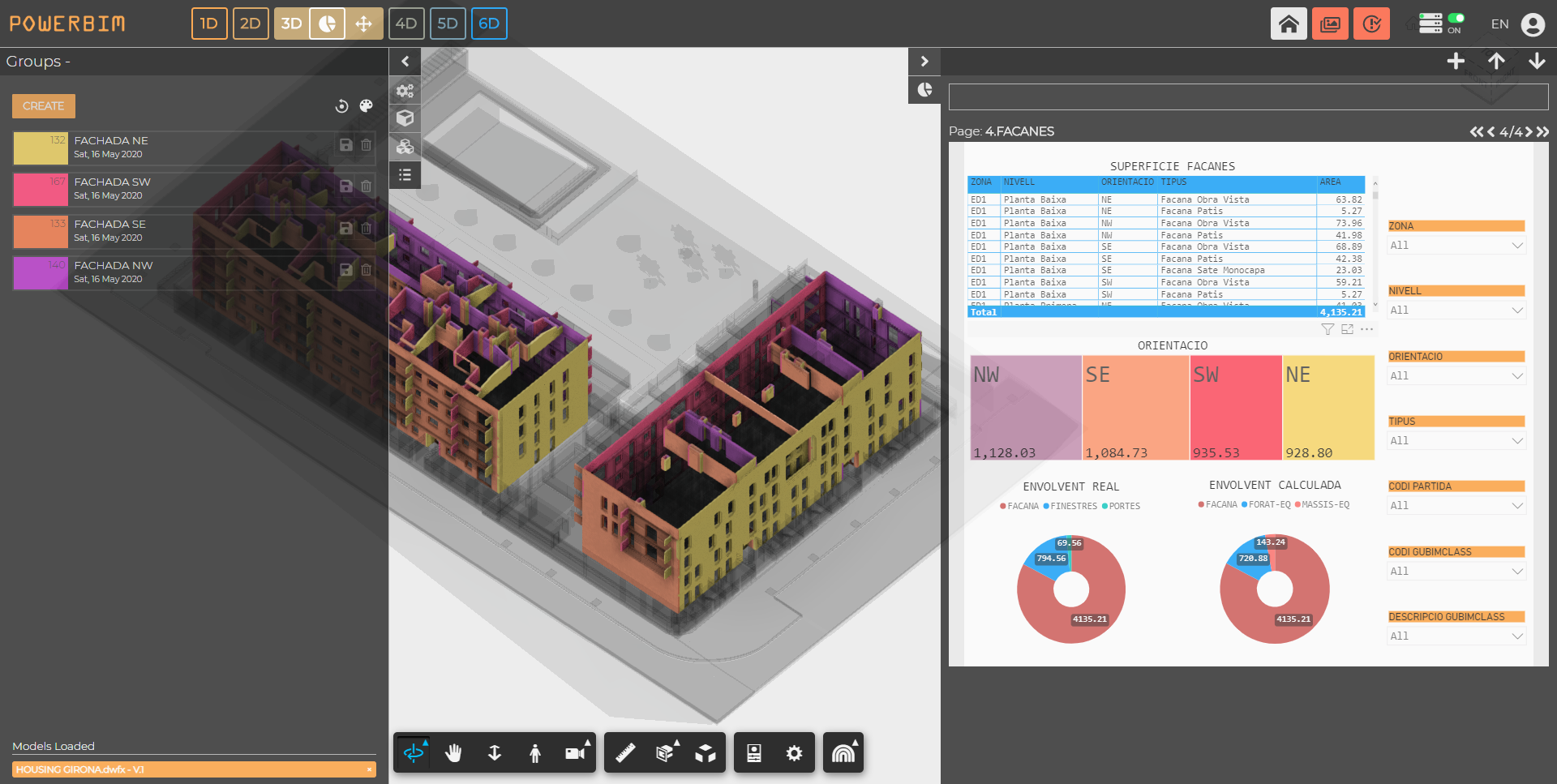Viewport: 1557px width, 784px height.
Task: Select the FACHADA SE group
Action: [x=195, y=231]
